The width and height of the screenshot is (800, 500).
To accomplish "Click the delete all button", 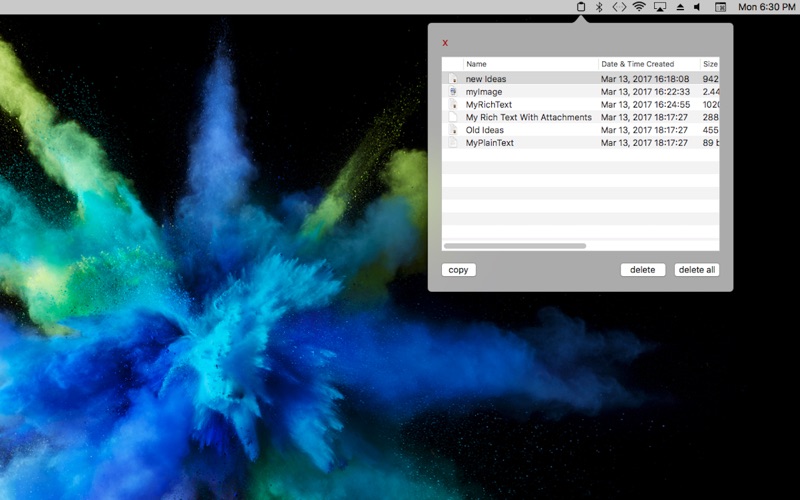I will [696, 270].
